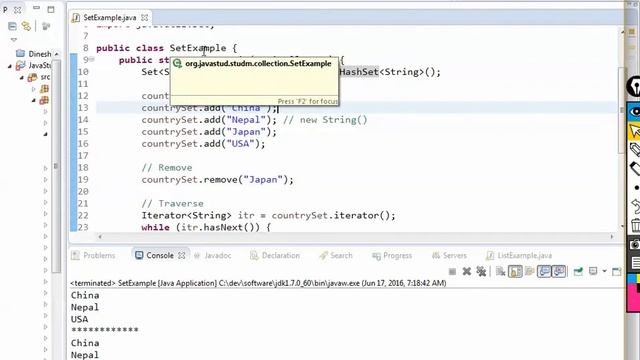The image size is (640, 360).
Task: Click the editor vertical scrollbar thumb
Action: (622, 110)
